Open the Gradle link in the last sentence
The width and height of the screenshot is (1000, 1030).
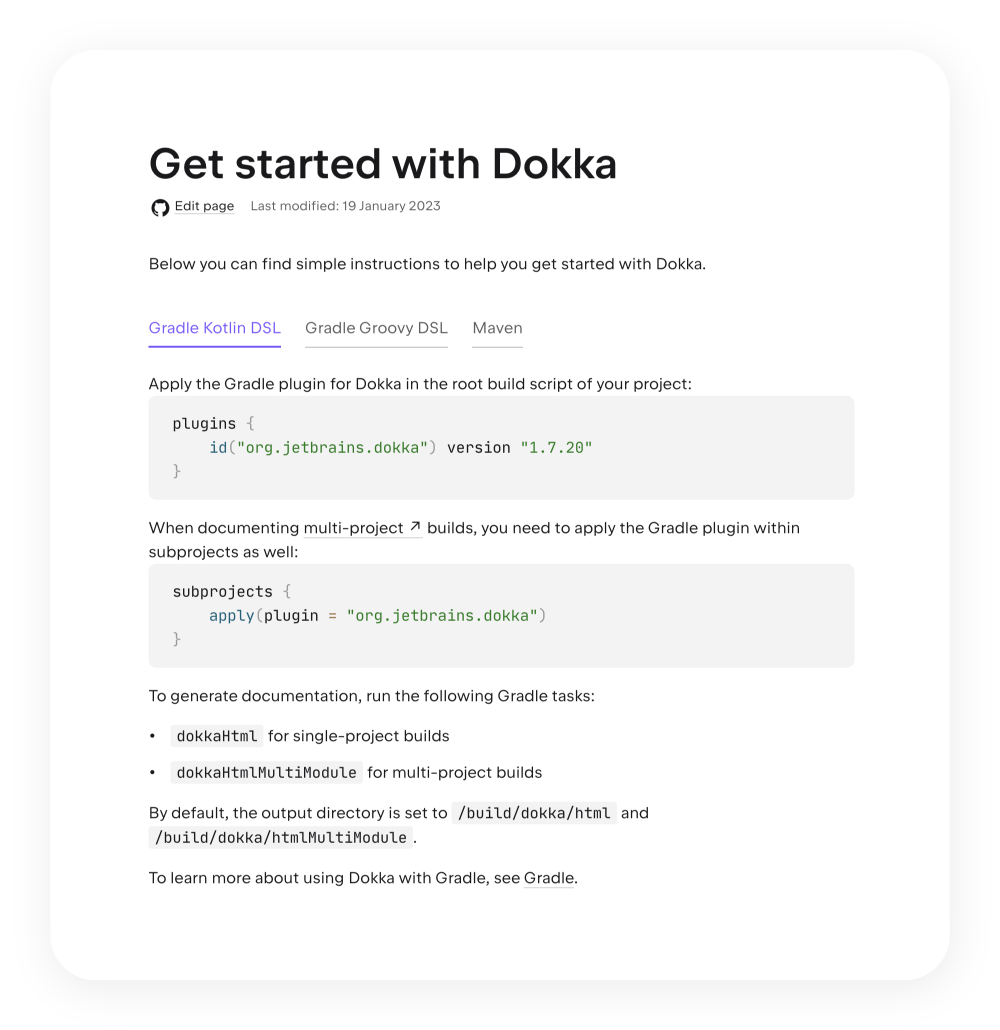549,878
